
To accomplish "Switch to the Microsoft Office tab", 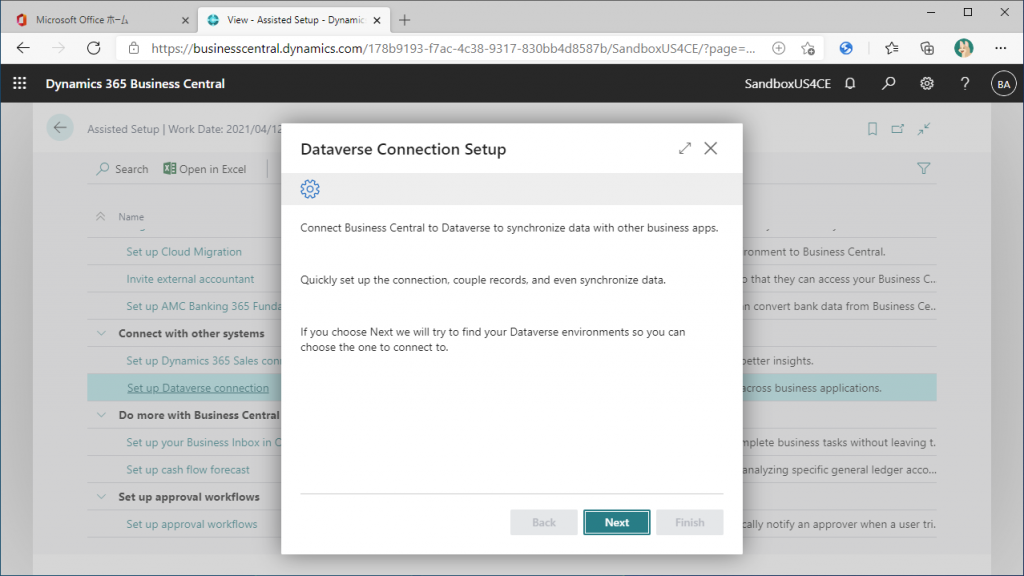I will click(x=102, y=20).
